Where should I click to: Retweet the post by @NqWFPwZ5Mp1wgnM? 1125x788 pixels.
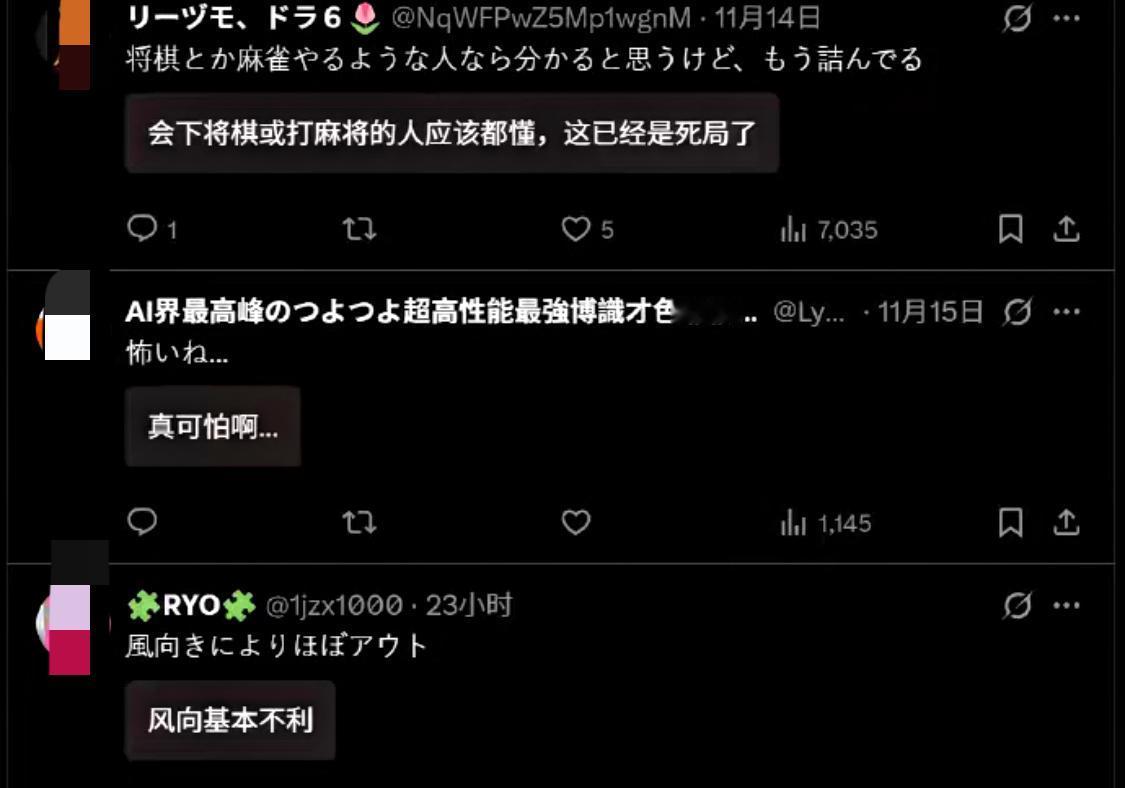359,229
